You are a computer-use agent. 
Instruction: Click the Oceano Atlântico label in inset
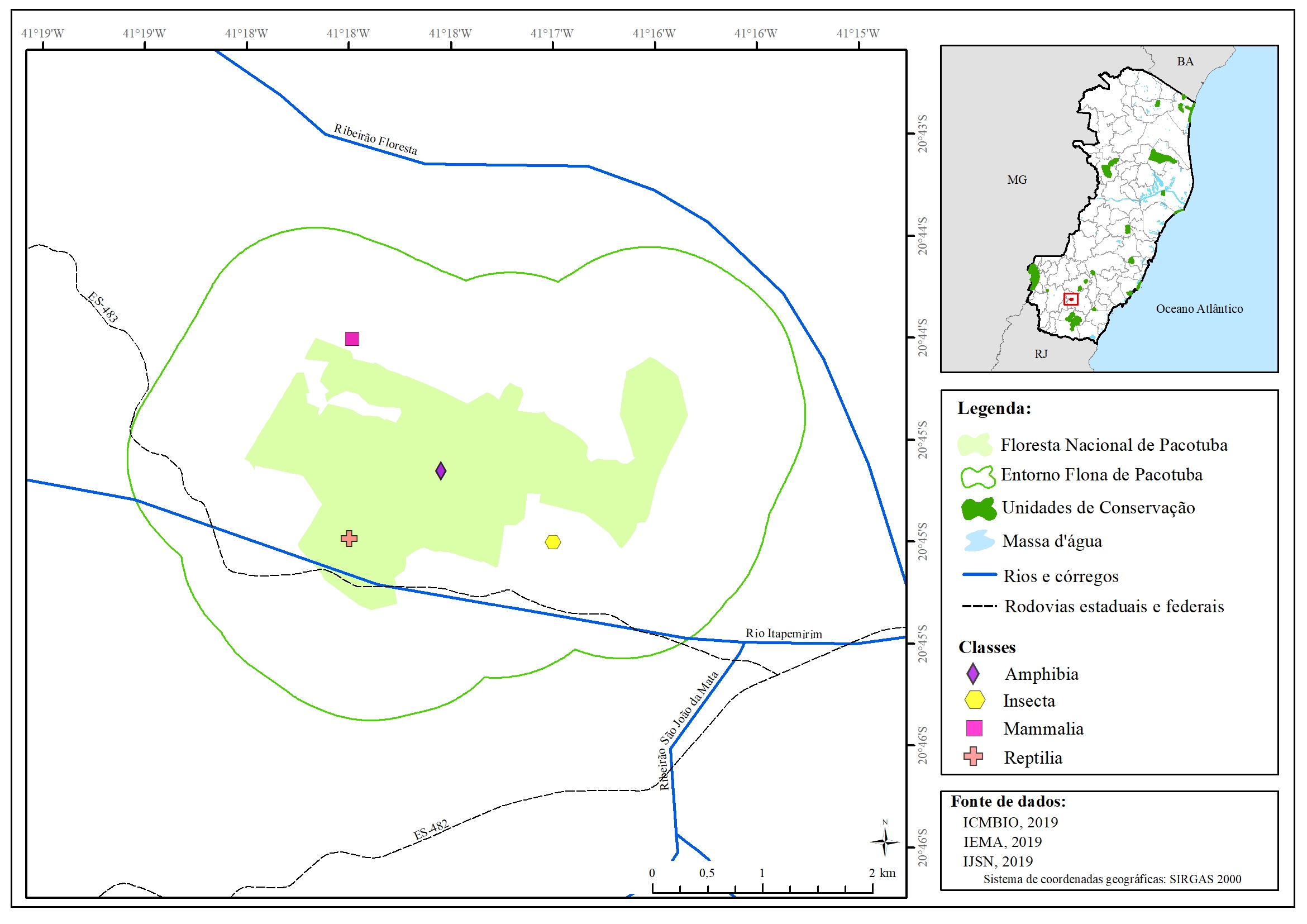1199,308
